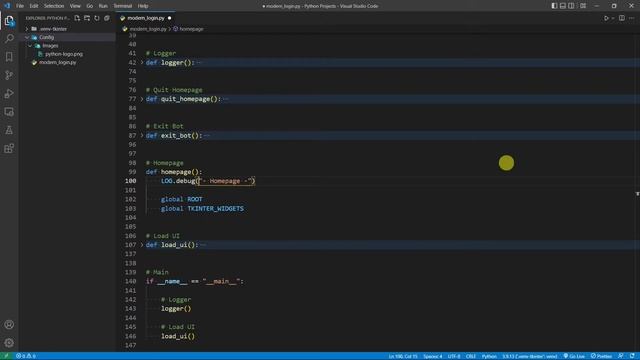Screen dimensions: 640x360
Task: Open errors and warnings count in status bar
Action: 26,356
